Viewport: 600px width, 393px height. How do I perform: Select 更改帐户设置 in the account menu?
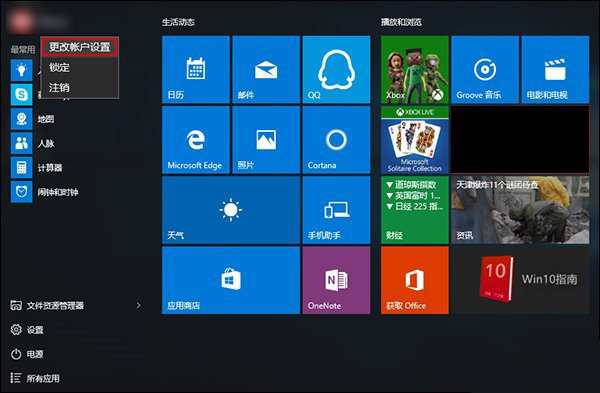pos(80,47)
